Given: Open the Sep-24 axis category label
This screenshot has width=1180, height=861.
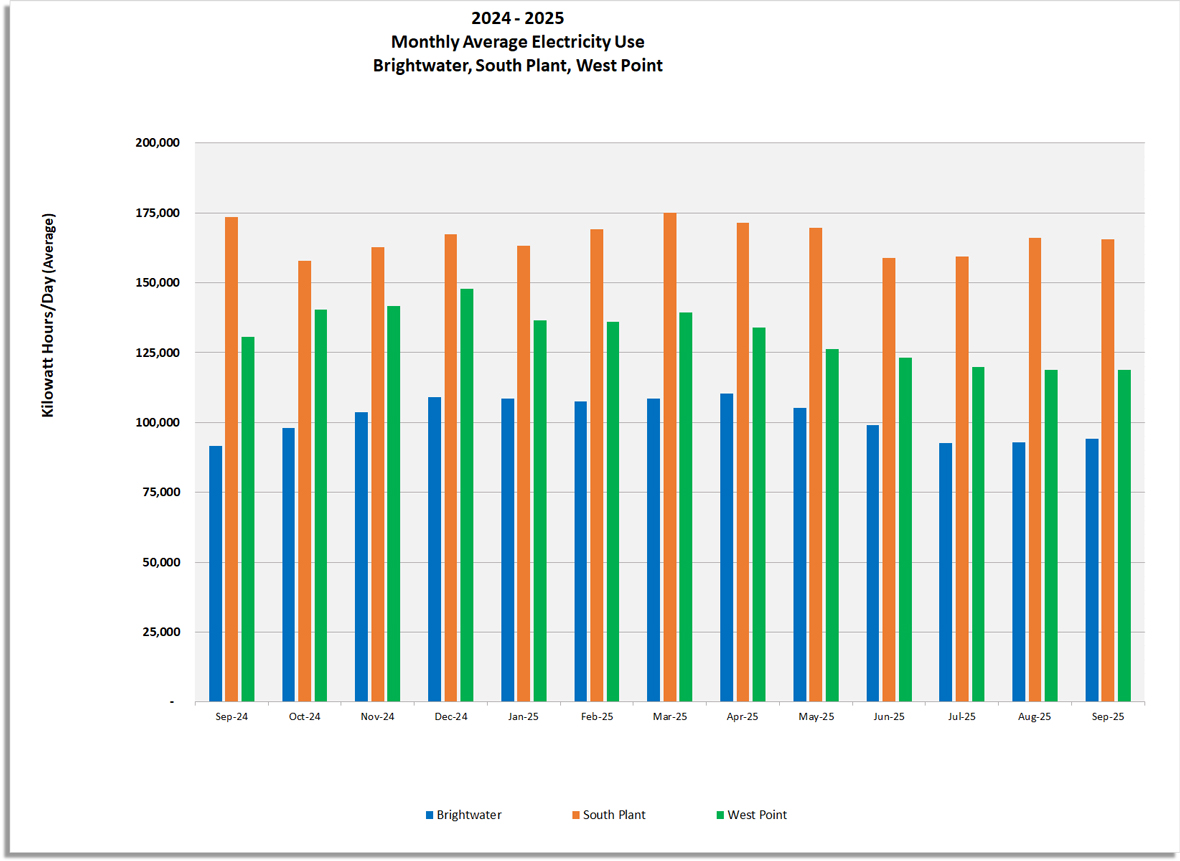Looking at the screenshot, I should (231, 716).
